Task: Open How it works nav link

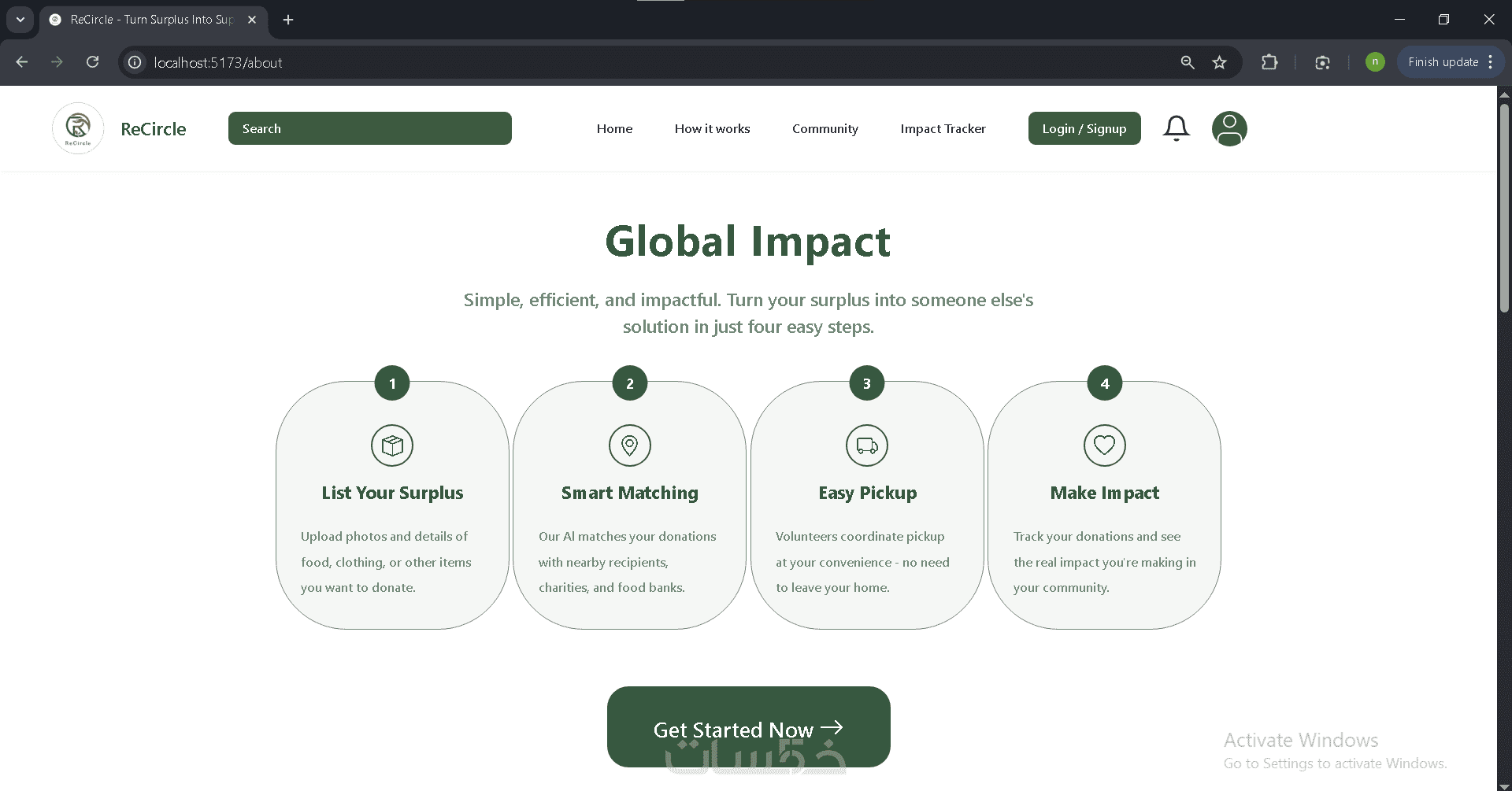Action: (x=712, y=128)
